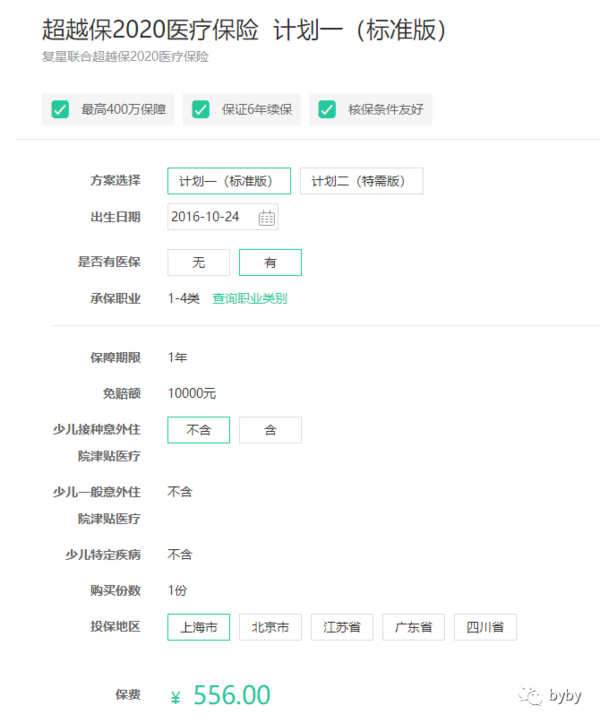Choose 上海市 as insured region
Screen dimensions: 600x723
coord(198,627)
